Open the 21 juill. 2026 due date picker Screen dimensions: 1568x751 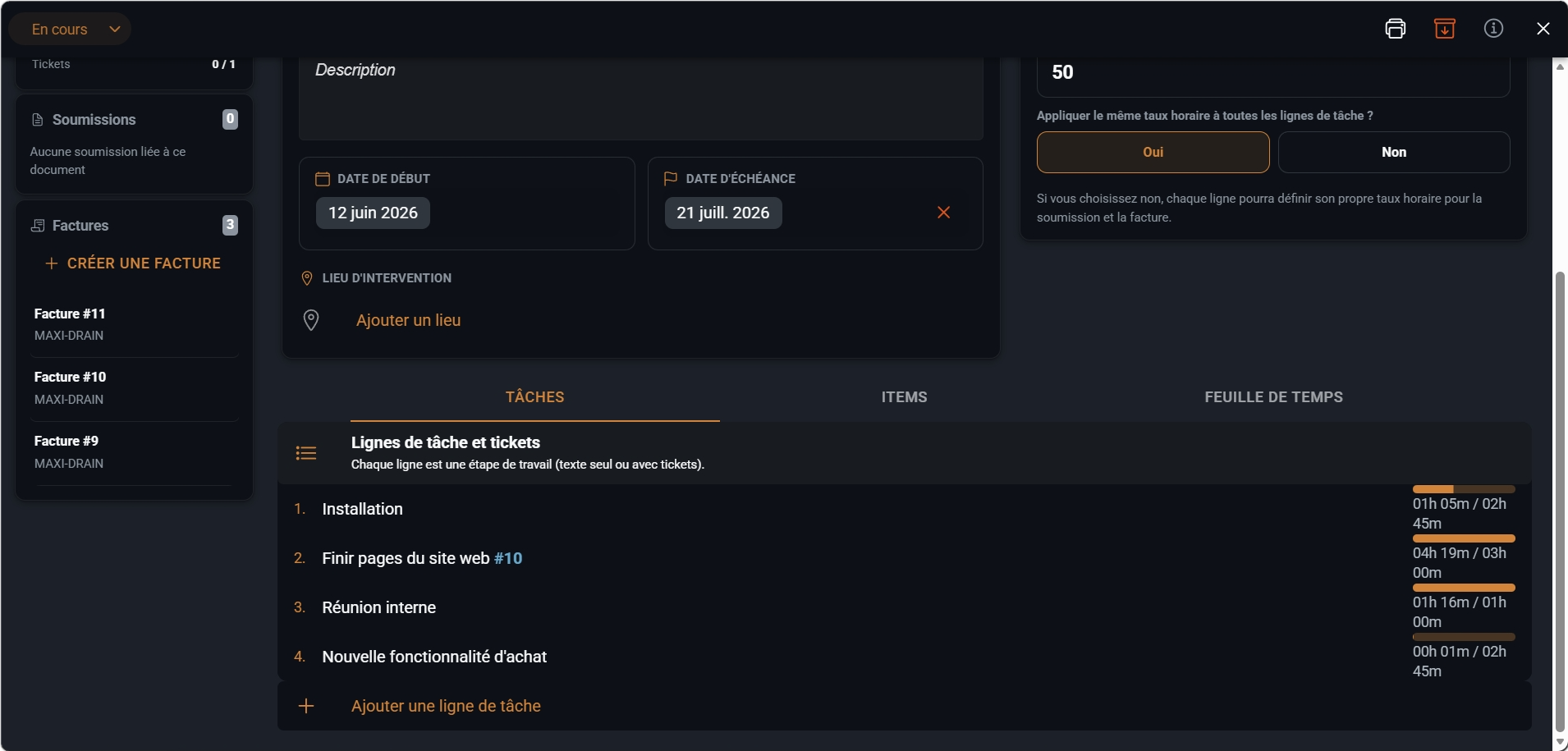point(722,213)
